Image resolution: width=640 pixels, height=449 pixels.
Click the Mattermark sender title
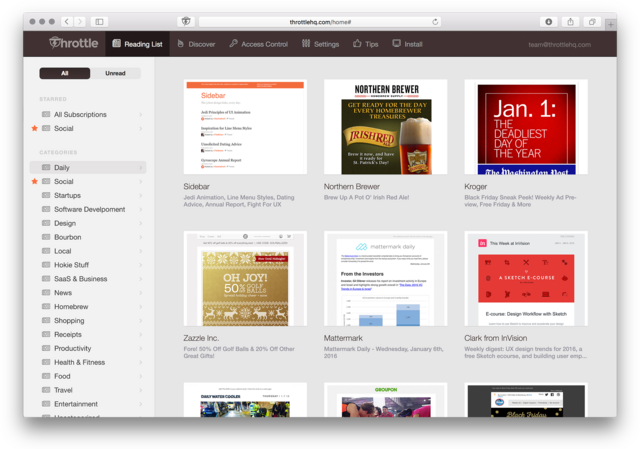pyautogui.click(x=343, y=338)
